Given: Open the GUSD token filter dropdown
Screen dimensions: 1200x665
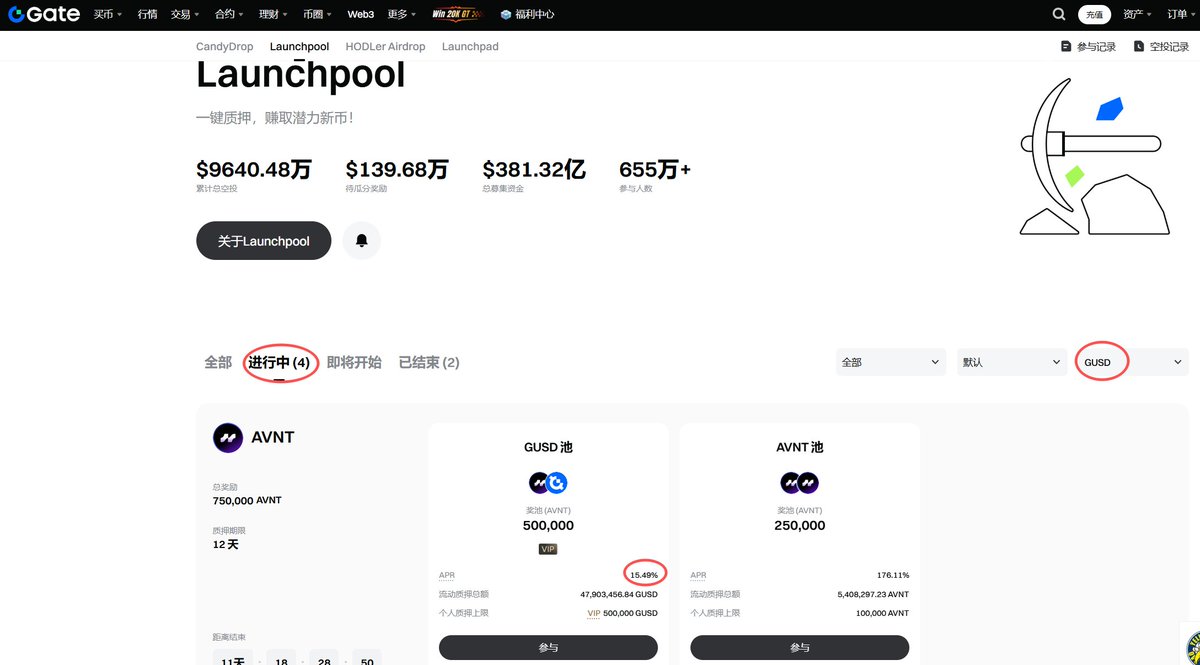Looking at the screenshot, I should [x=1133, y=362].
